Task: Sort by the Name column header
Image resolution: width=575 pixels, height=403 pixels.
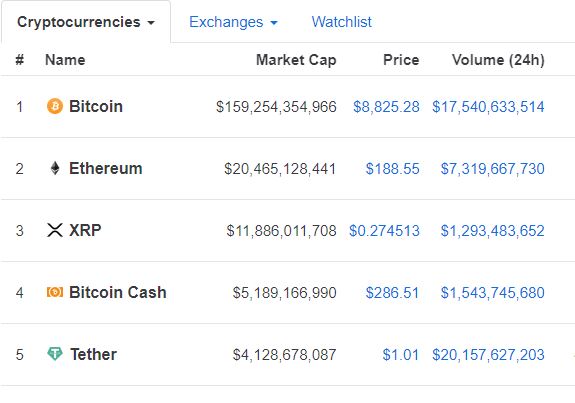Action: [65, 60]
